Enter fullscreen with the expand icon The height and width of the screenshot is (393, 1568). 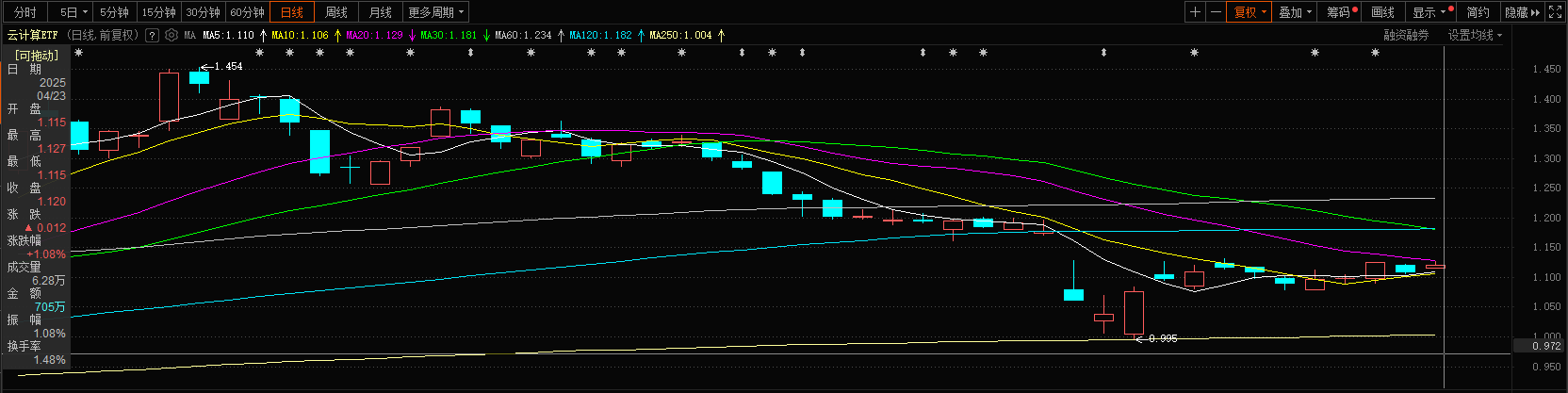(1556, 12)
